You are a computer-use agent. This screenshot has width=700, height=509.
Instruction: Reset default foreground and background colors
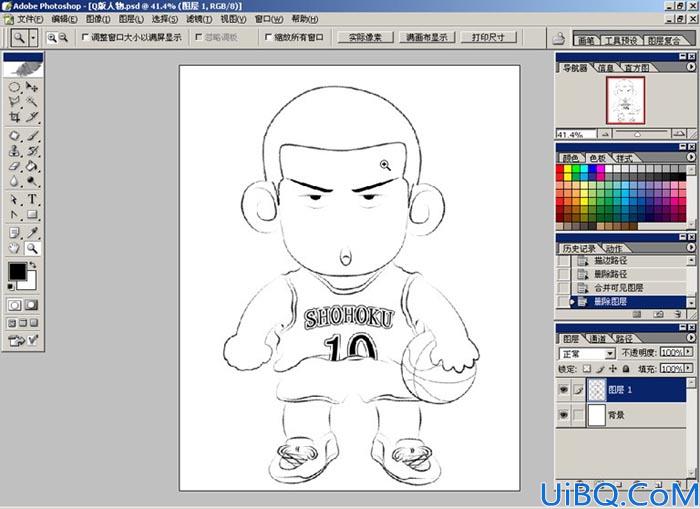tap(11, 287)
